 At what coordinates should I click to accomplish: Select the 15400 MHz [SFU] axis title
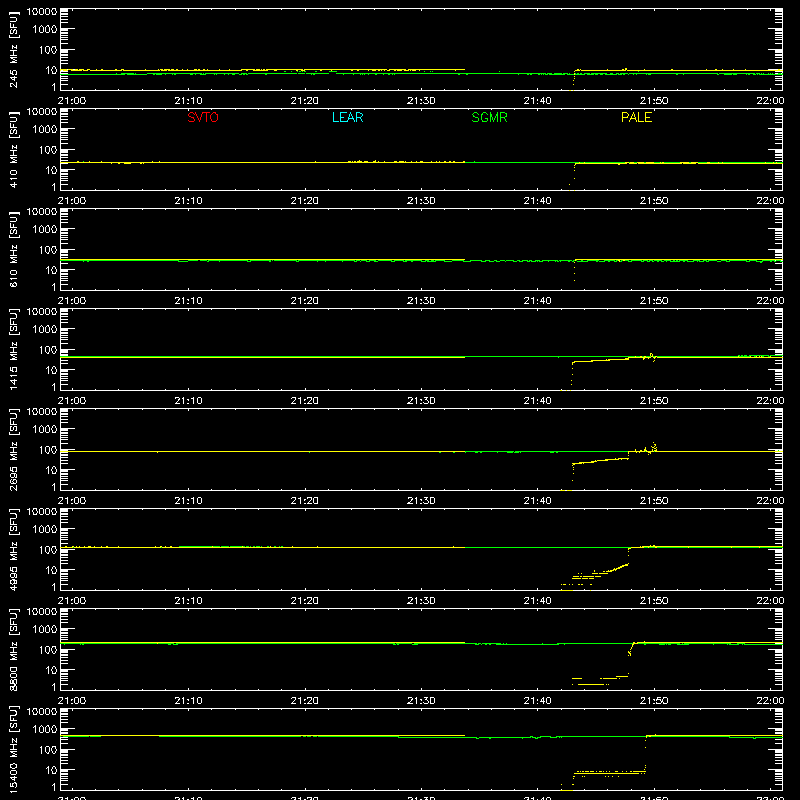(x=13, y=749)
